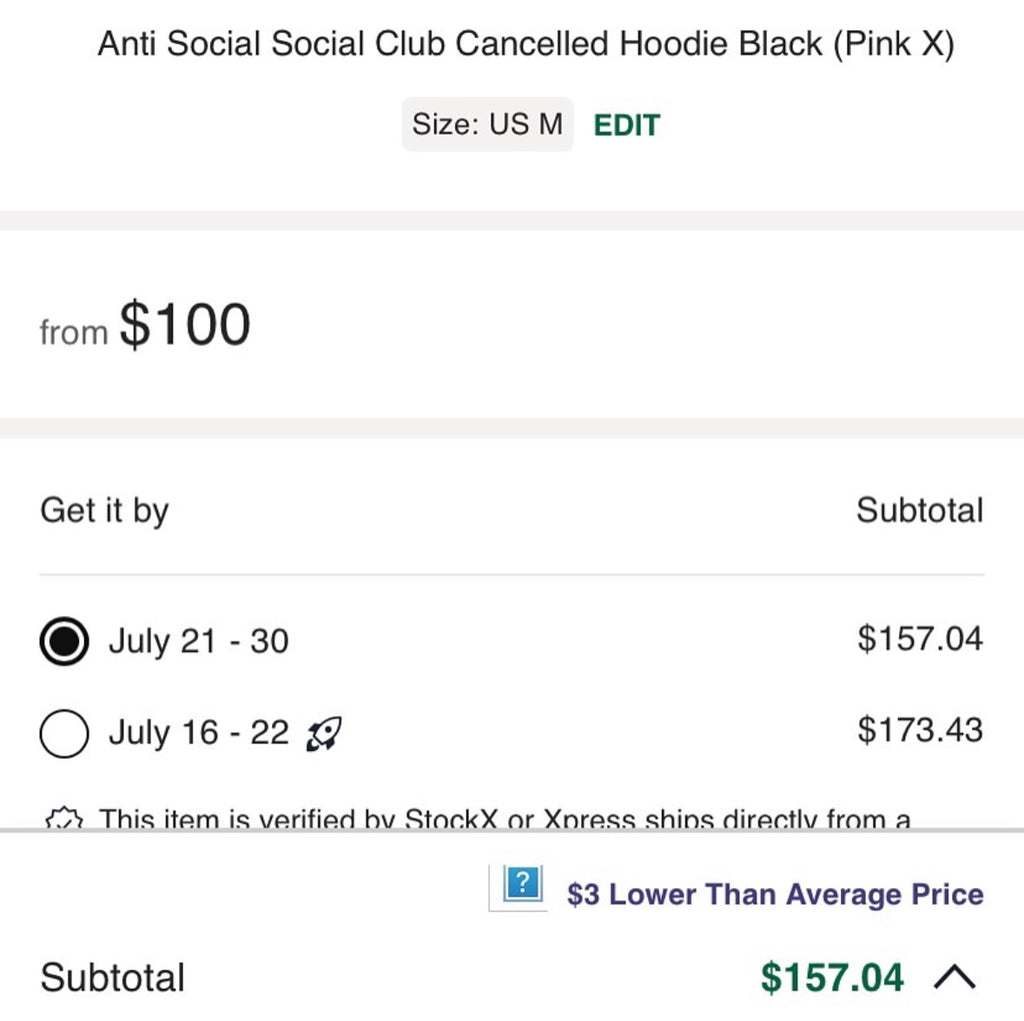
Task: Click the Get it by column header
Action: [104, 510]
